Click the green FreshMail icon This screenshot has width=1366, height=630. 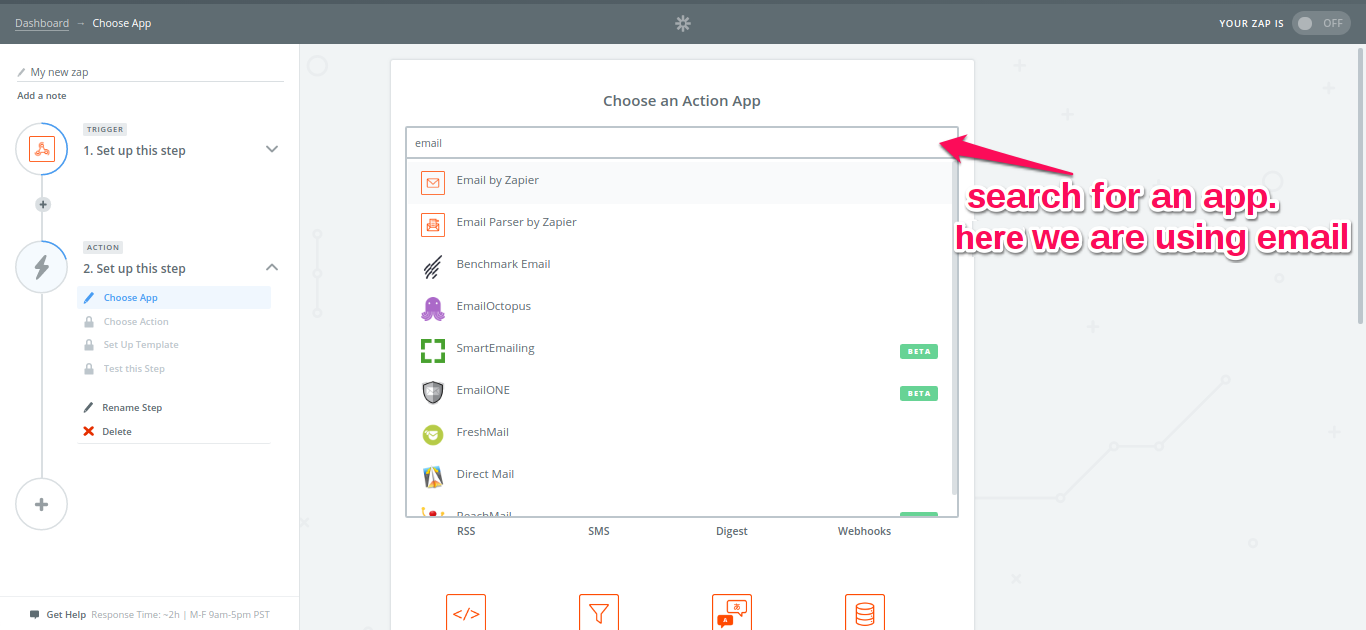tap(433, 435)
